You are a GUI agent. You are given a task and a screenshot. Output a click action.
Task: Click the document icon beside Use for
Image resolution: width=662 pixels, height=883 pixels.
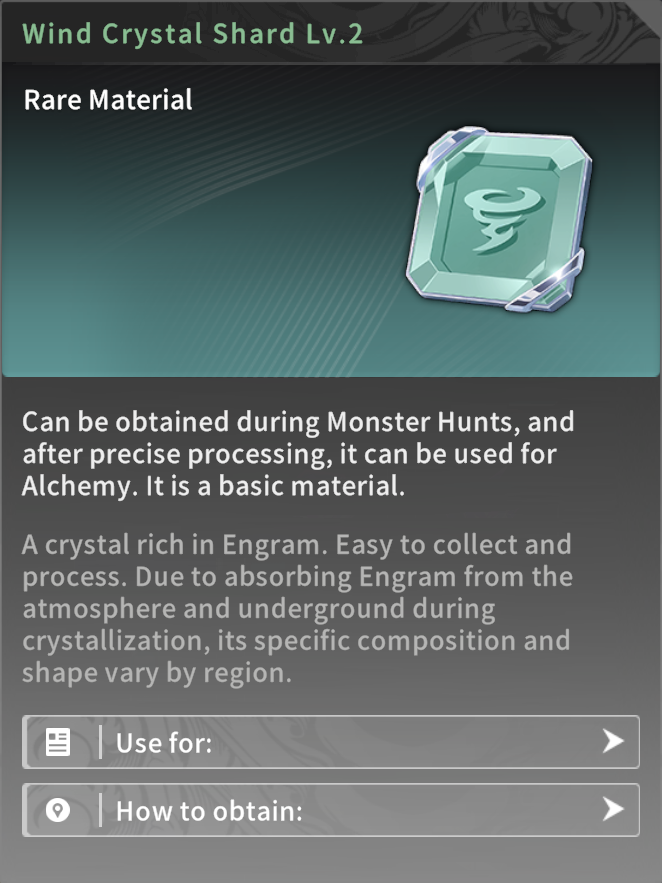coord(57,742)
